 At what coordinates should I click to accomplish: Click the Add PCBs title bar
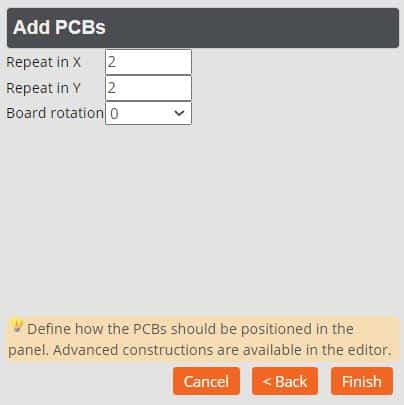coord(203,28)
